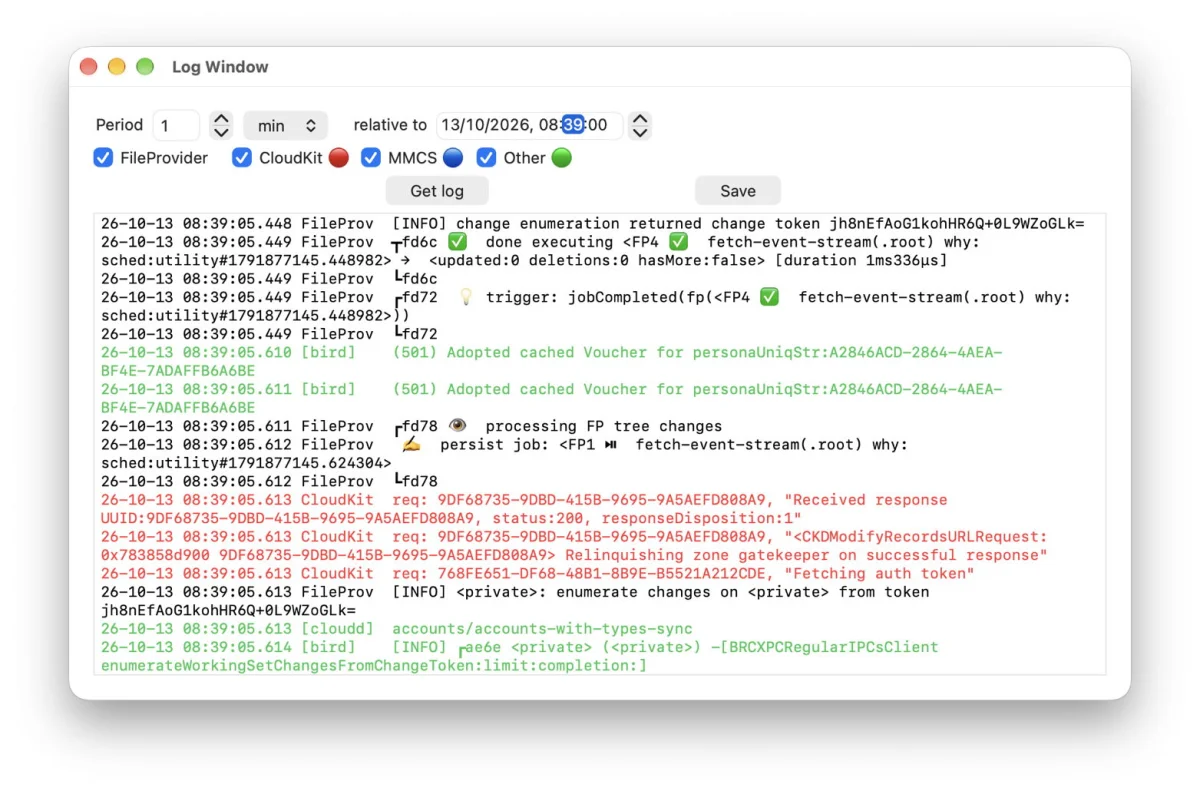Click the "enumerate changes on <private>" FileProv line

pos(515,601)
